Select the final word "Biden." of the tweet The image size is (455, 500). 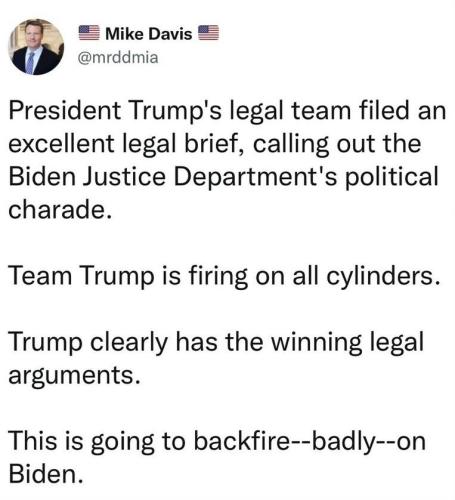(x=46, y=474)
